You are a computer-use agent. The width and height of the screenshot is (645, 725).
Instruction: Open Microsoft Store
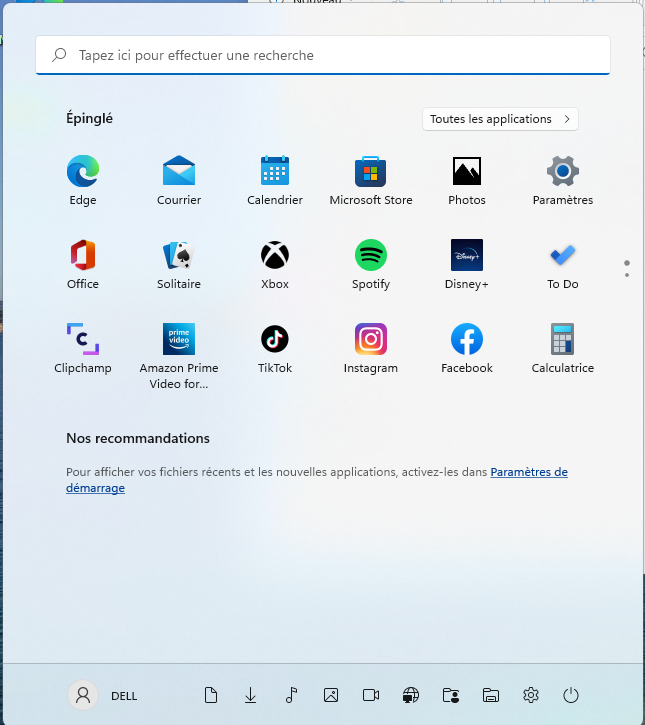click(x=370, y=180)
